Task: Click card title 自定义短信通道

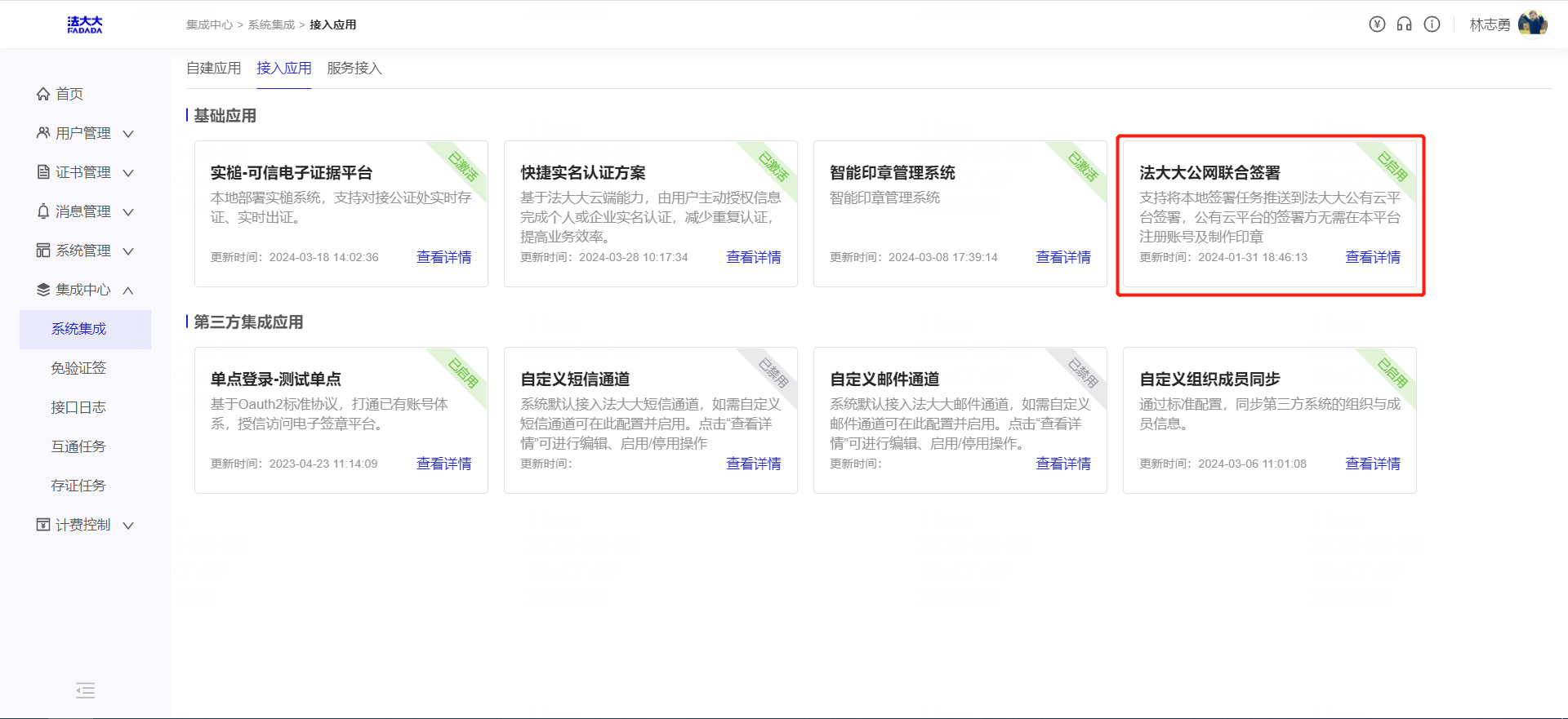Action: 575,379
